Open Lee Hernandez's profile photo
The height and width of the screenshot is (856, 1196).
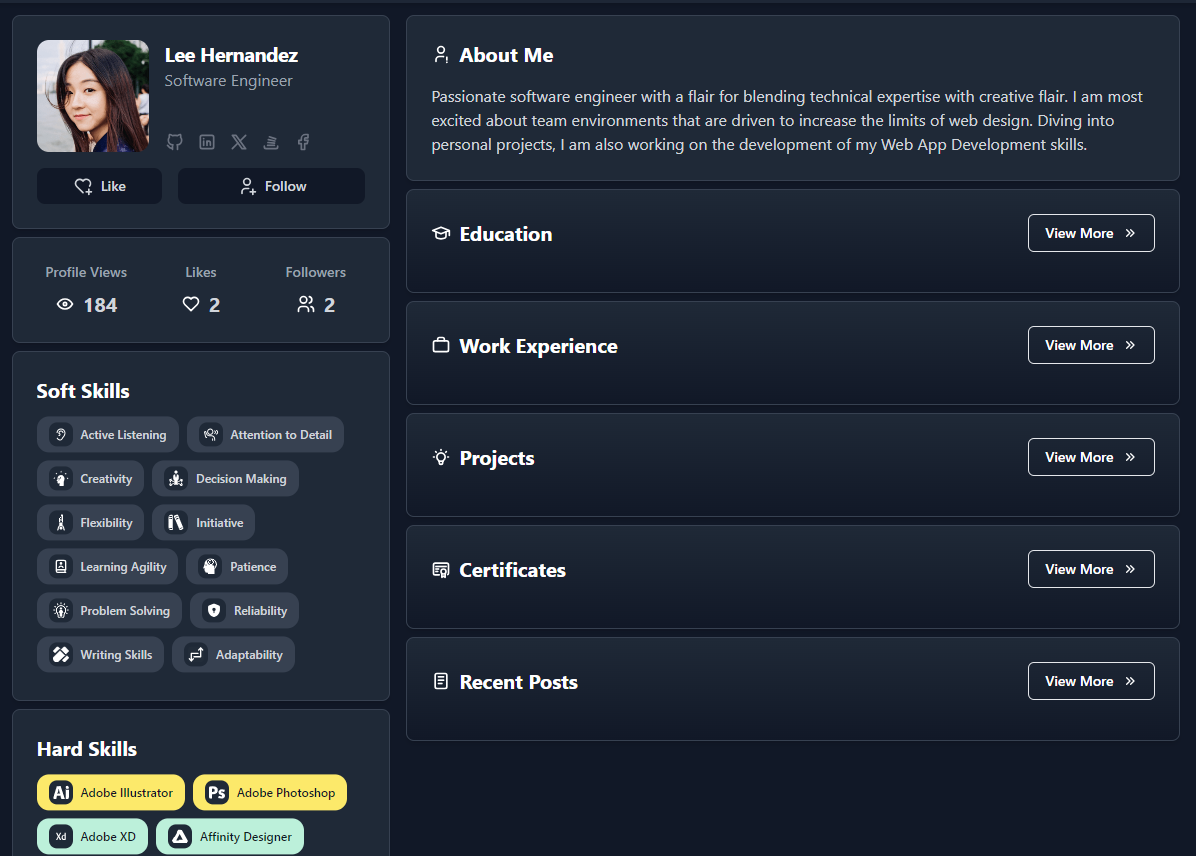click(x=93, y=96)
